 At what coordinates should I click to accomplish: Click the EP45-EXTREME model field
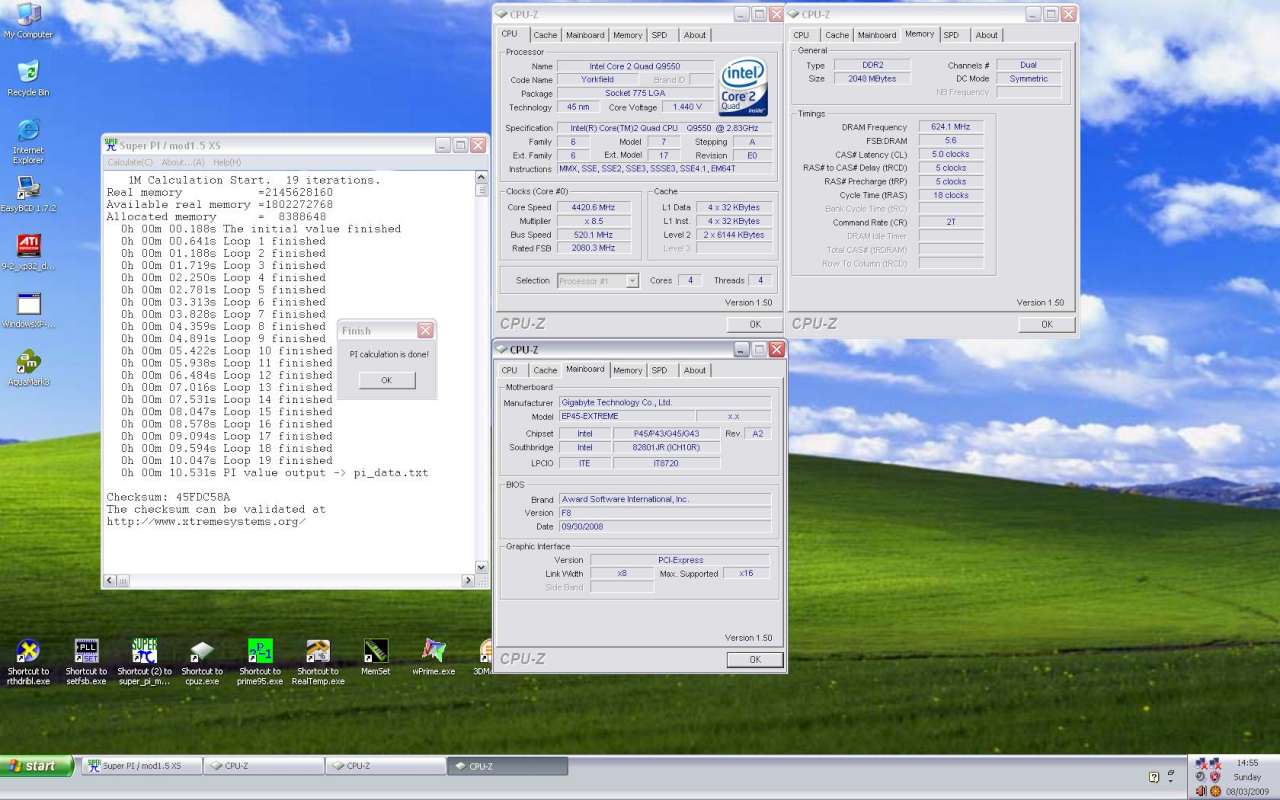(625, 416)
